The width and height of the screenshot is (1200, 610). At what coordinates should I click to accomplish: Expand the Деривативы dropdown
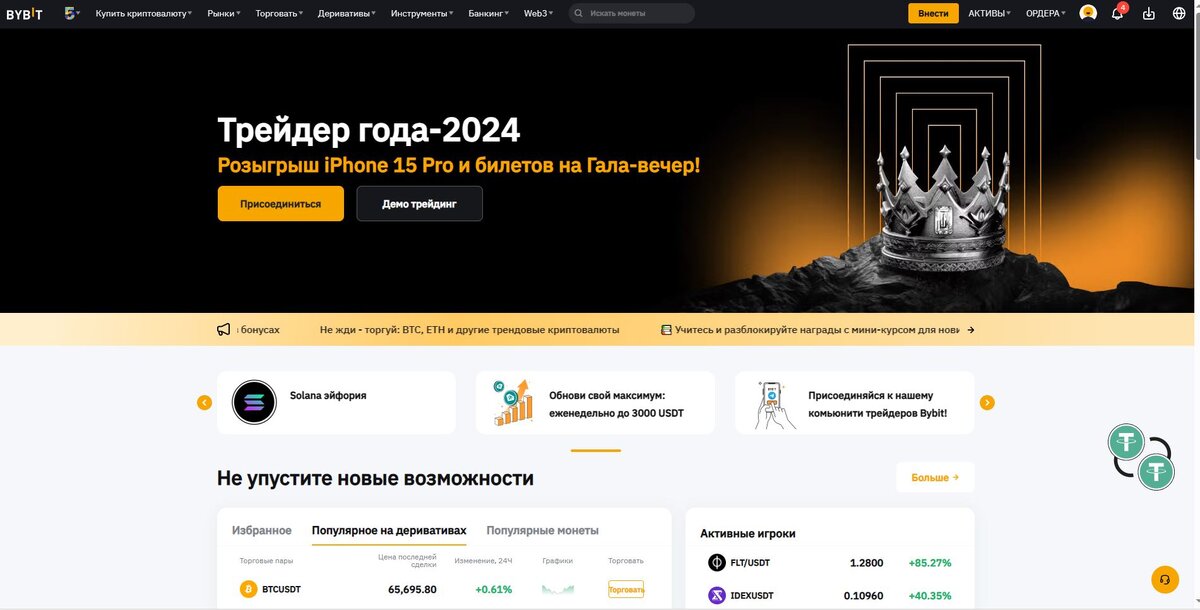coord(347,13)
